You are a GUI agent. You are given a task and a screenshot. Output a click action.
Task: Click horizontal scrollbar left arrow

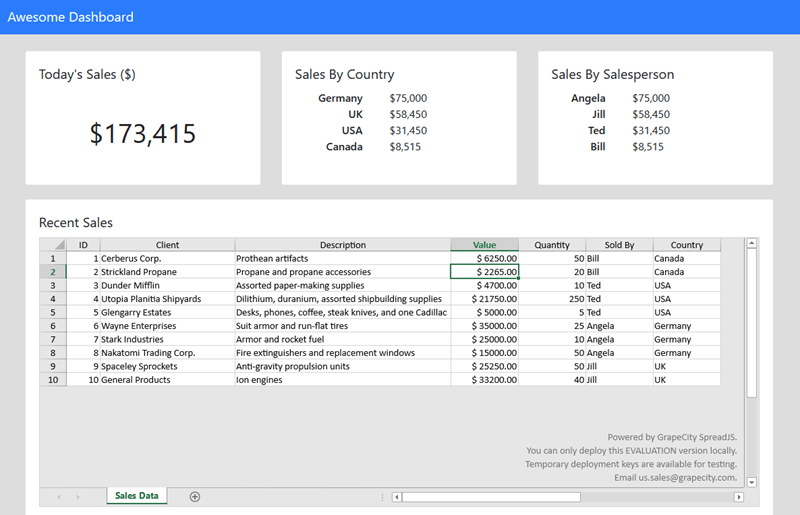click(397, 497)
